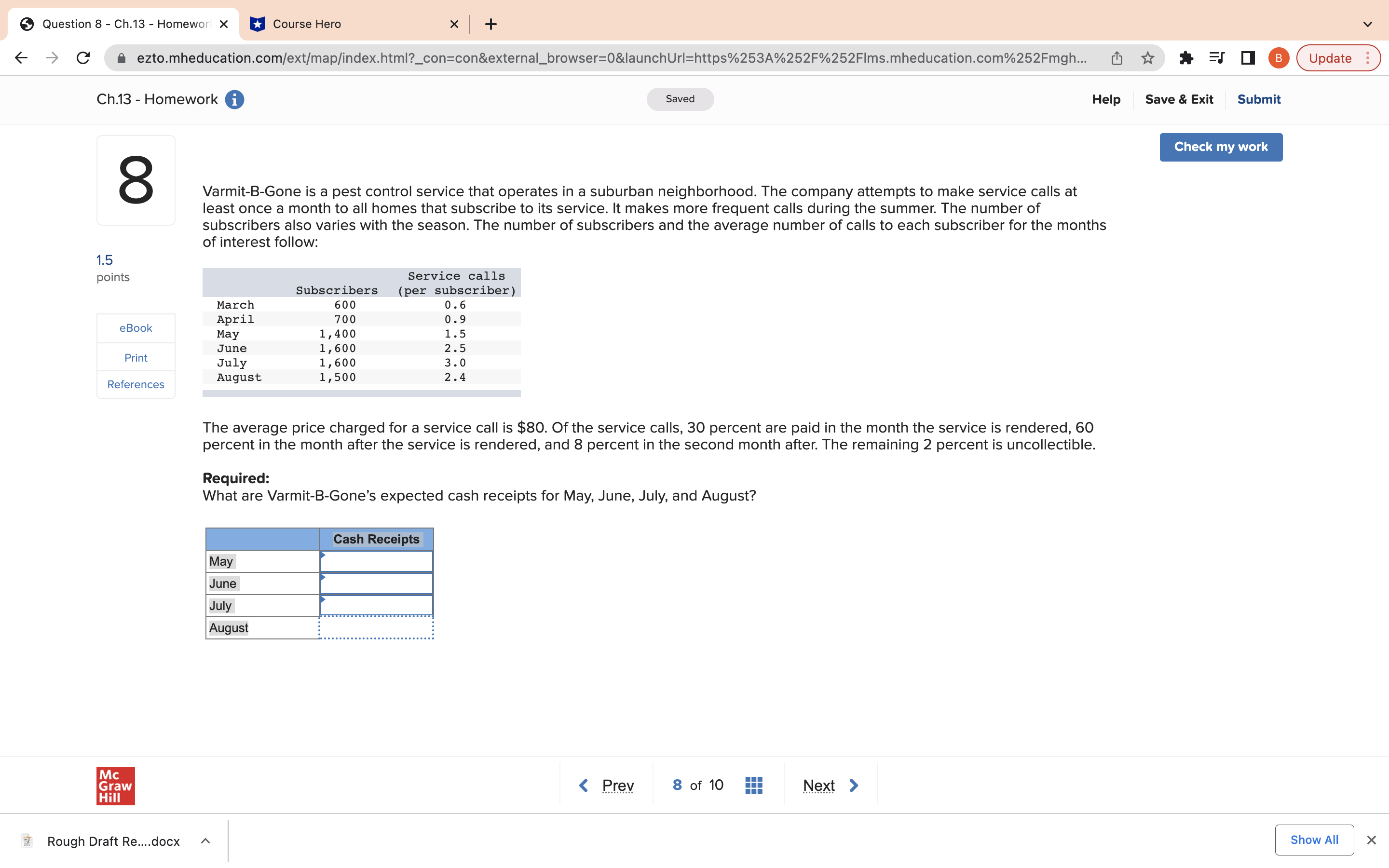This screenshot has height=868, width=1389.
Task: Click the homework info icon
Action: click(234, 99)
